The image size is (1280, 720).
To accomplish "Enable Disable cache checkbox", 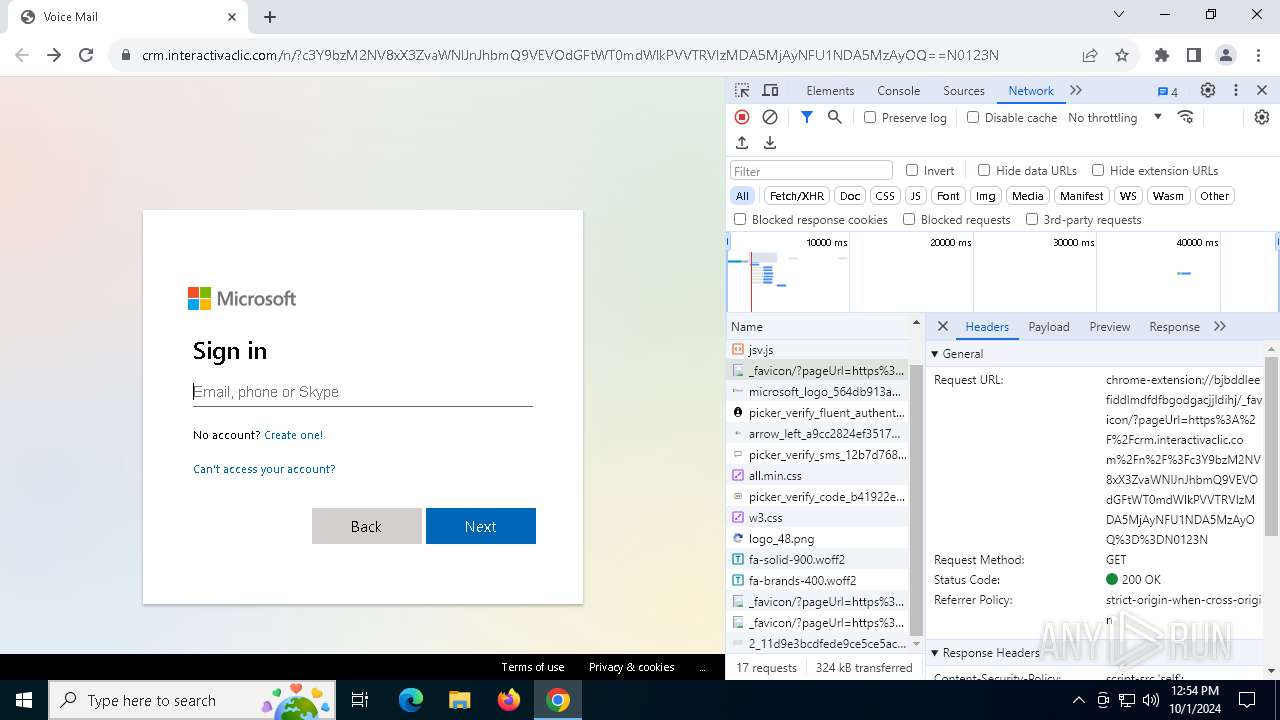I will [x=973, y=117].
